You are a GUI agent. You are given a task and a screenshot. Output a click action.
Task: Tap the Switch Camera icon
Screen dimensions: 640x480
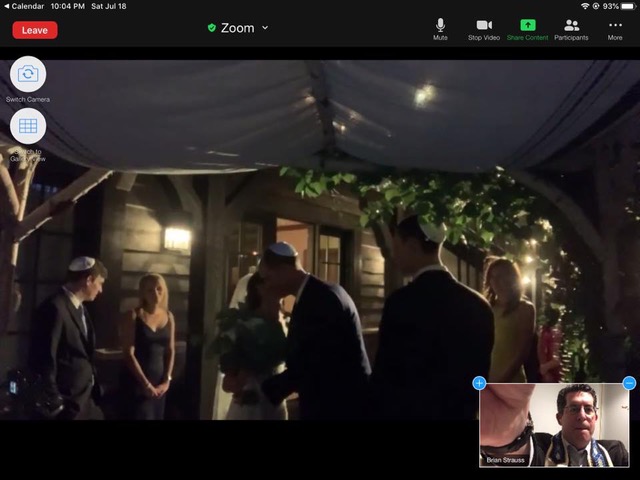coord(28,74)
